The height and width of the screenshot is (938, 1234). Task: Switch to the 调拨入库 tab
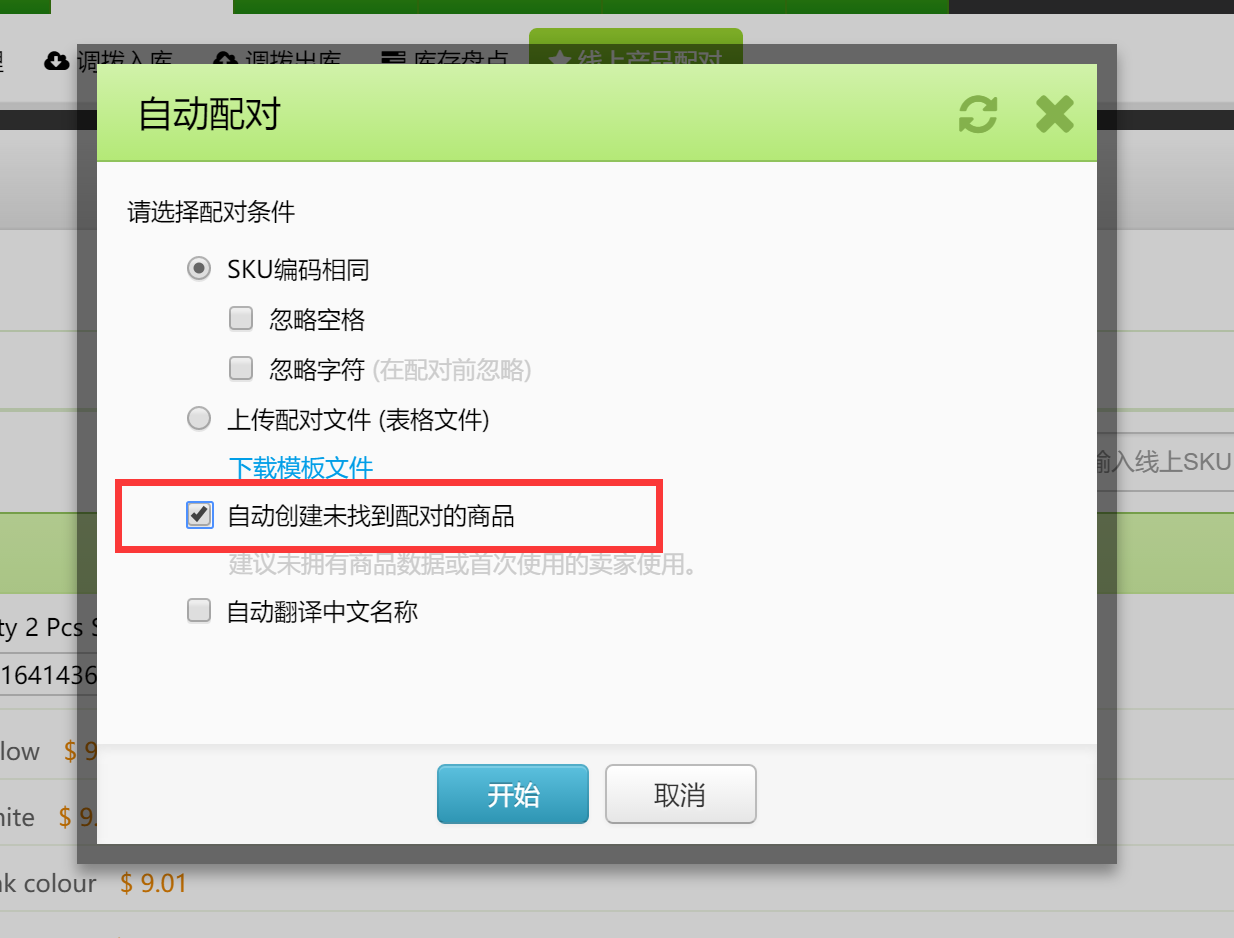(109, 61)
